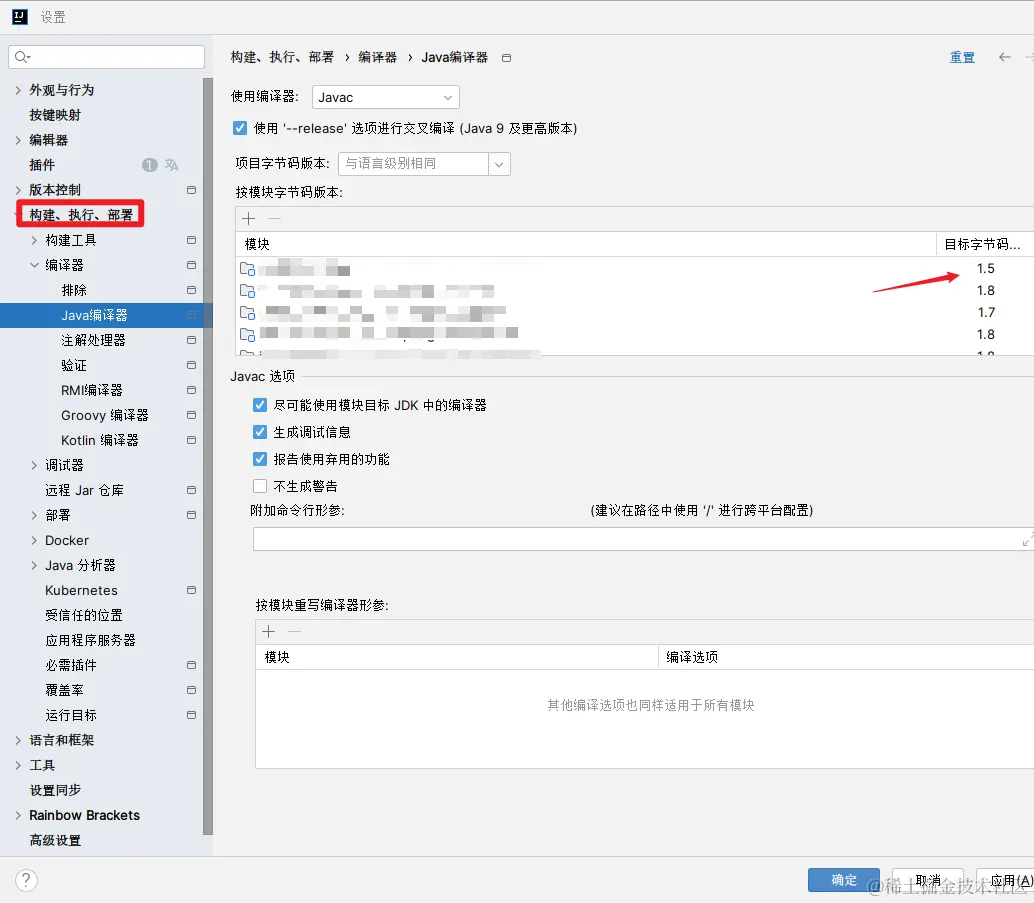Click project-level icon next to 验证
Image resolution: width=1034 pixels, height=903 pixels.
(191, 365)
